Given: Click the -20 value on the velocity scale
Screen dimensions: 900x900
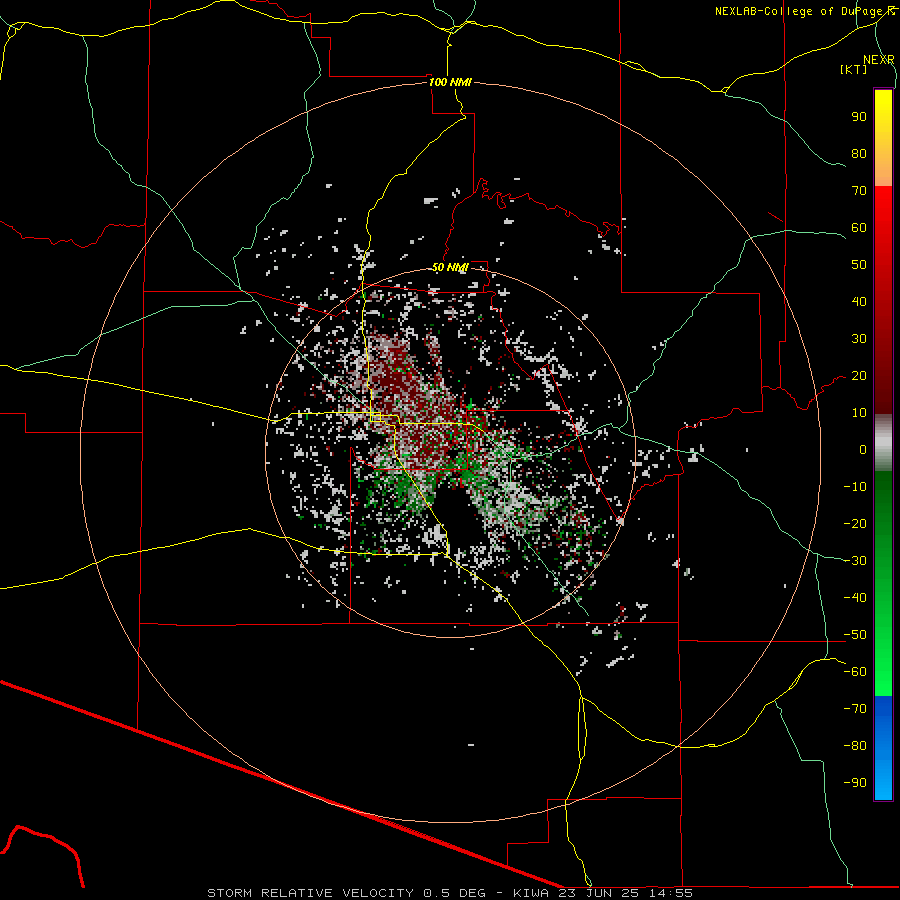Looking at the screenshot, I should click(855, 523).
